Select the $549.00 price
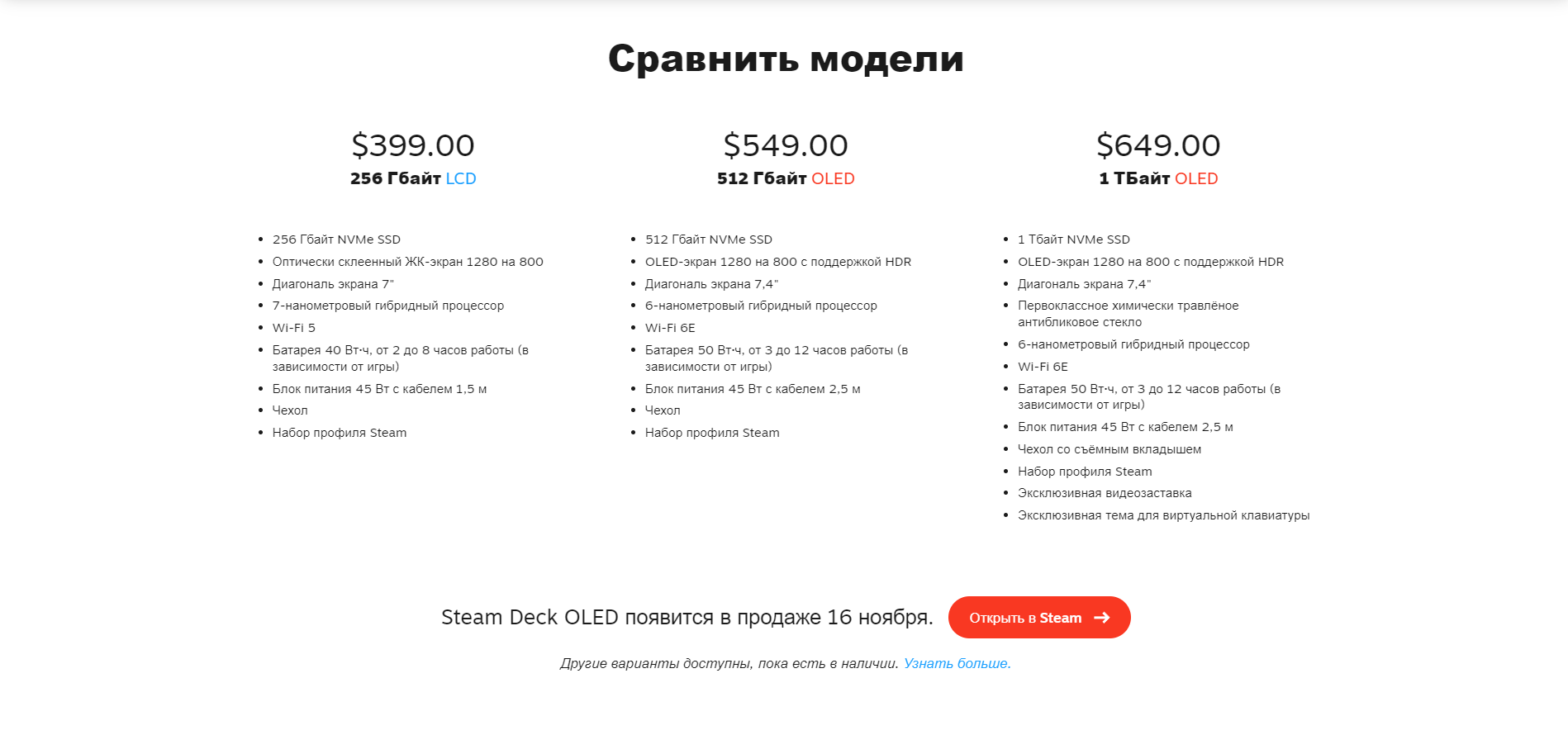This screenshot has height=735, width=1568. [x=786, y=145]
